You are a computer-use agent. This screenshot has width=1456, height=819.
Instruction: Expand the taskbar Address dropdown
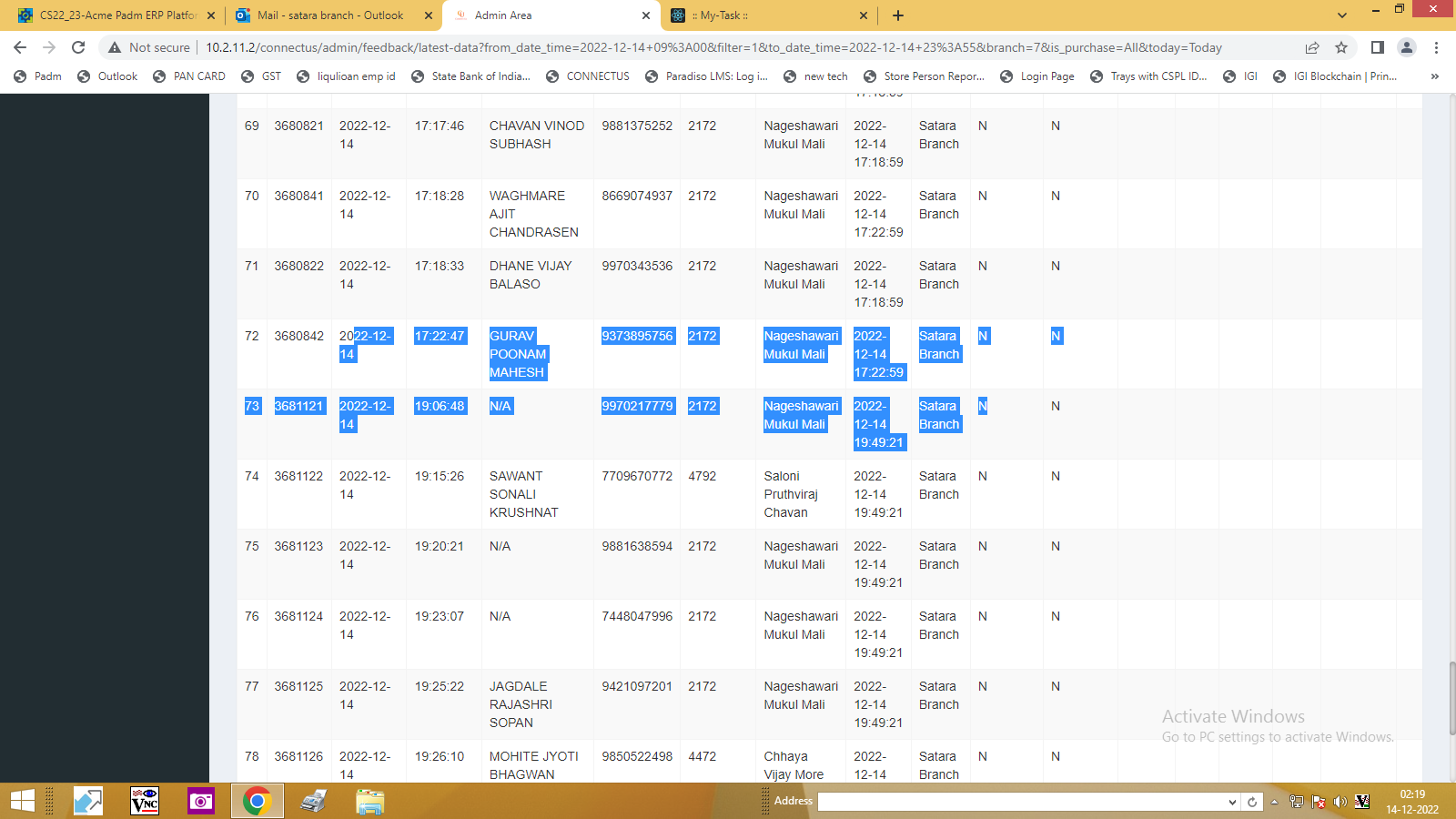coord(1233,802)
